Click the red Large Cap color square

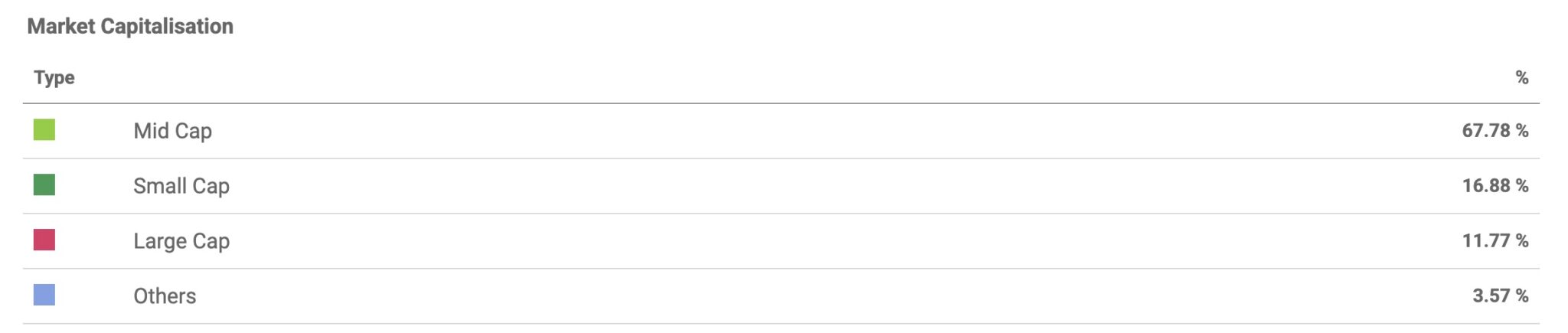click(x=44, y=240)
